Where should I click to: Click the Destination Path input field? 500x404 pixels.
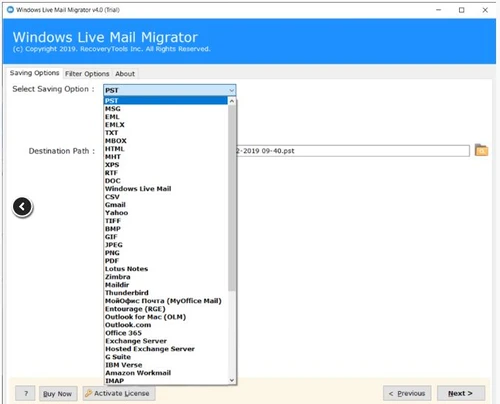click(x=353, y=151)
